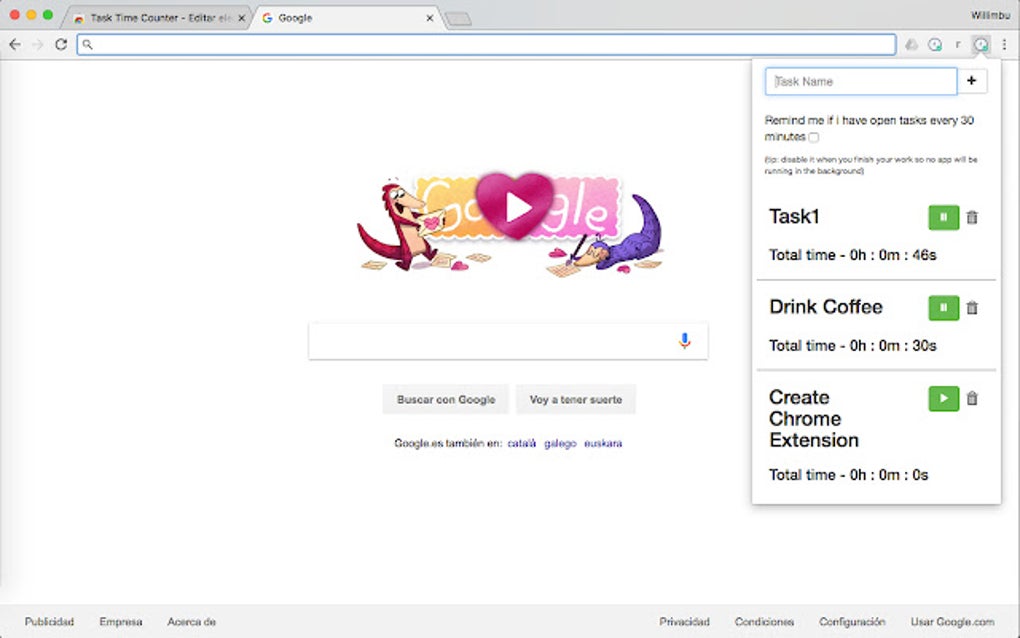
Task: Start the Create Chrome Extension timer
Action: [x=943, y=398]
